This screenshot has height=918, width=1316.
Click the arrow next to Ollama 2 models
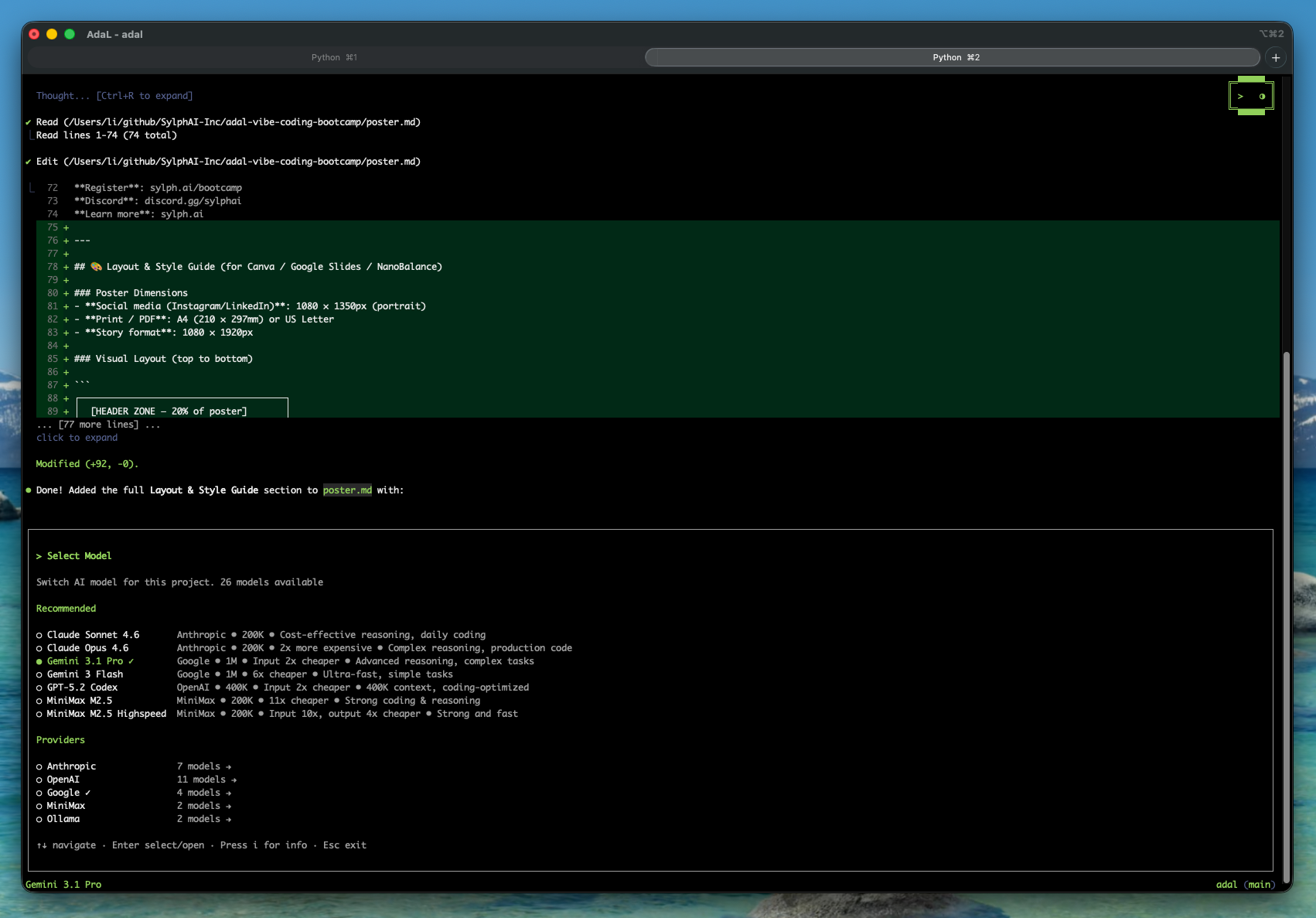coord(229,819)
